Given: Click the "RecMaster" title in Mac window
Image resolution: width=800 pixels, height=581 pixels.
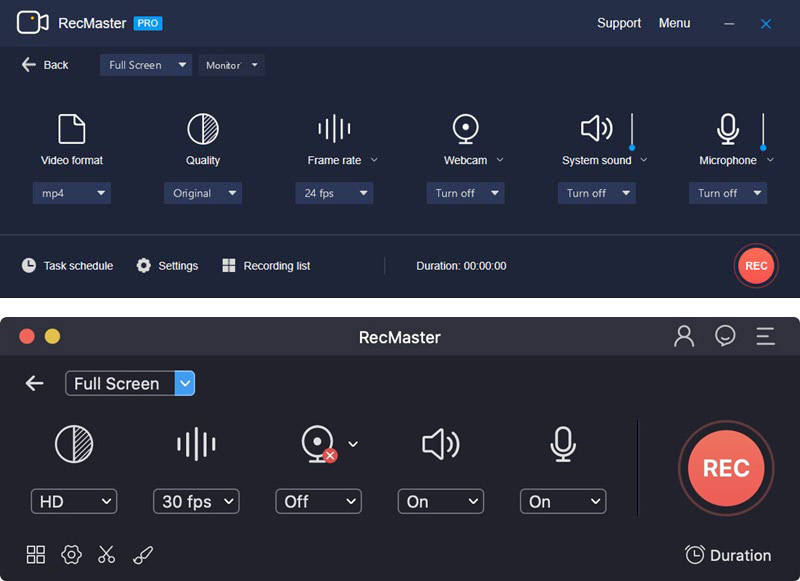Looking at the screenshot, I should [399, 337].
